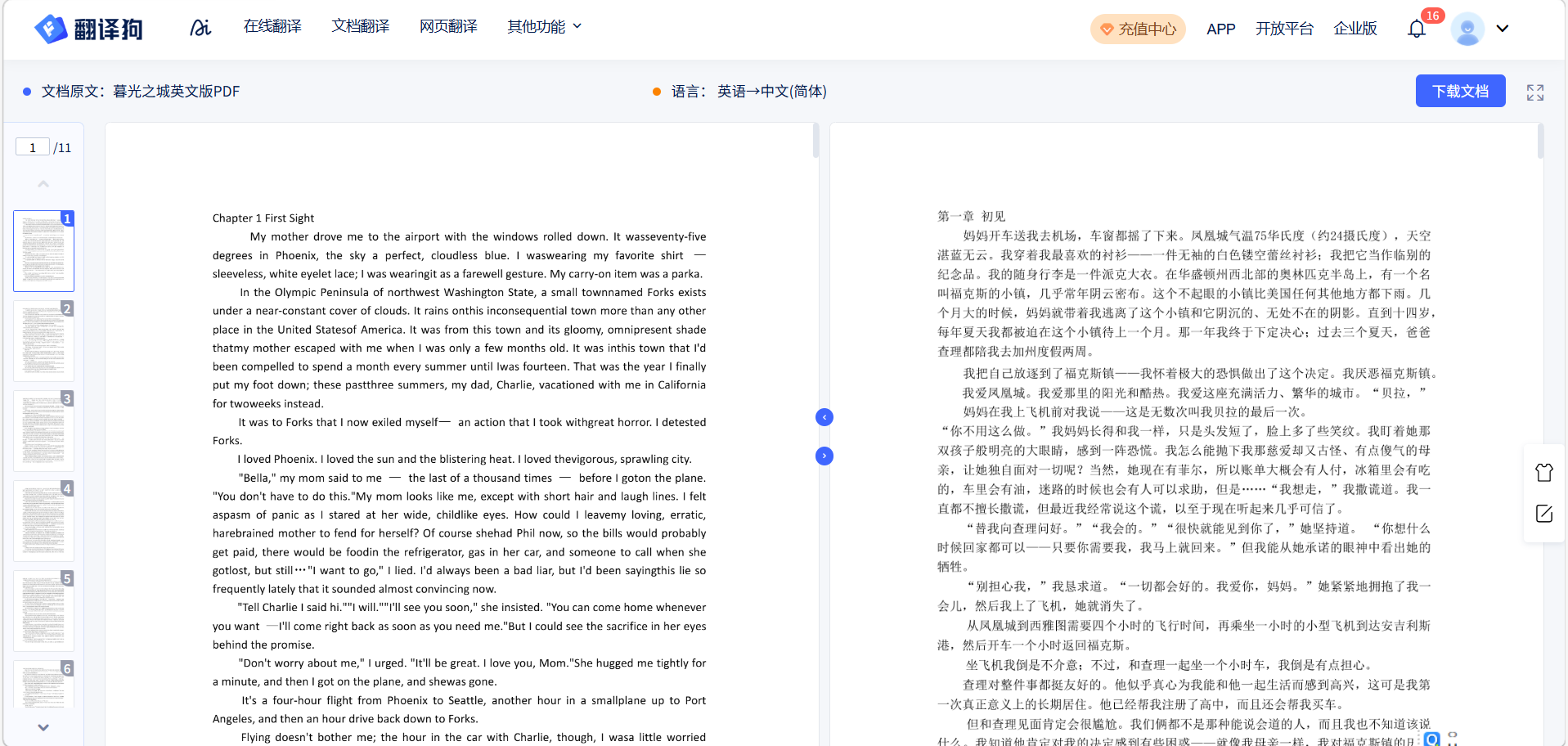Click the user avatar icon
1568x746 pixels.
1467,29
